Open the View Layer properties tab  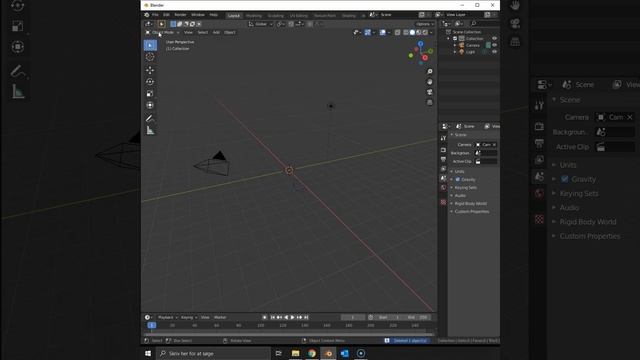coord(443,169)
